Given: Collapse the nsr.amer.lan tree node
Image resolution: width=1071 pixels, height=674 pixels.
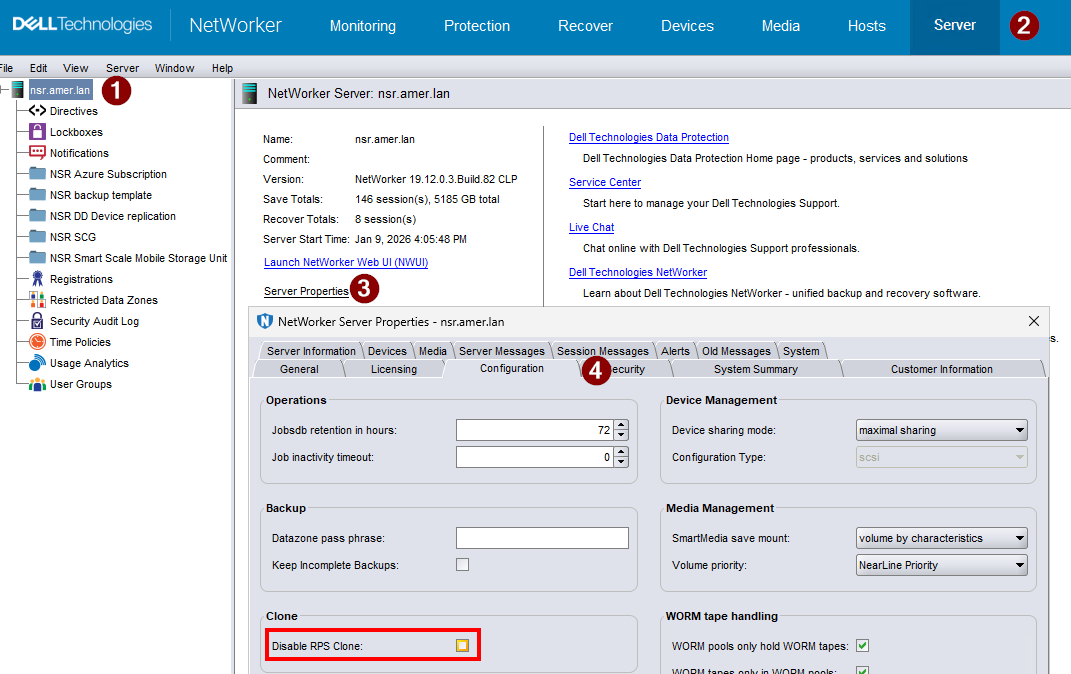Looking at the screenshot, I should coord(3,89).
